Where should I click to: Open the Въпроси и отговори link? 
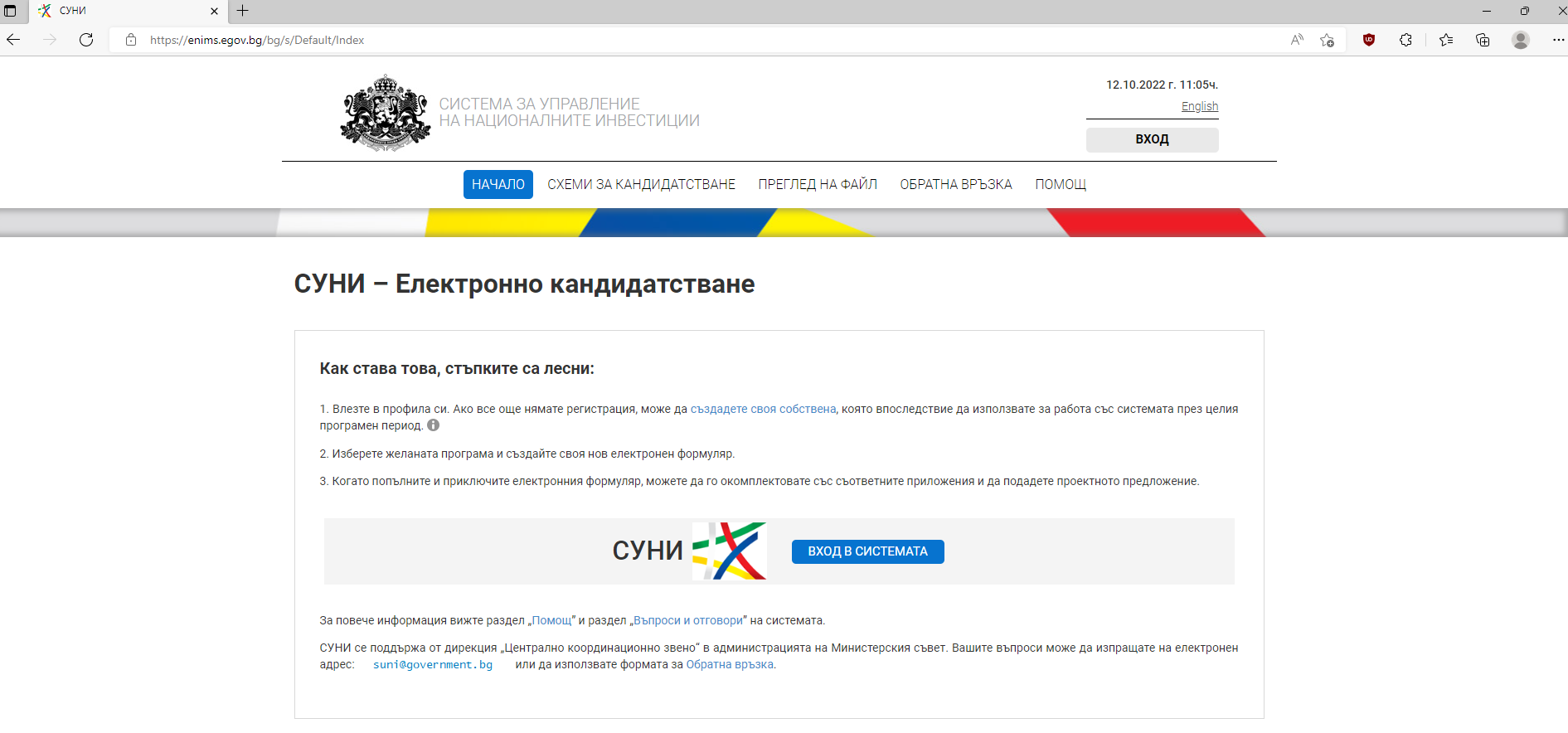[688, 620]
